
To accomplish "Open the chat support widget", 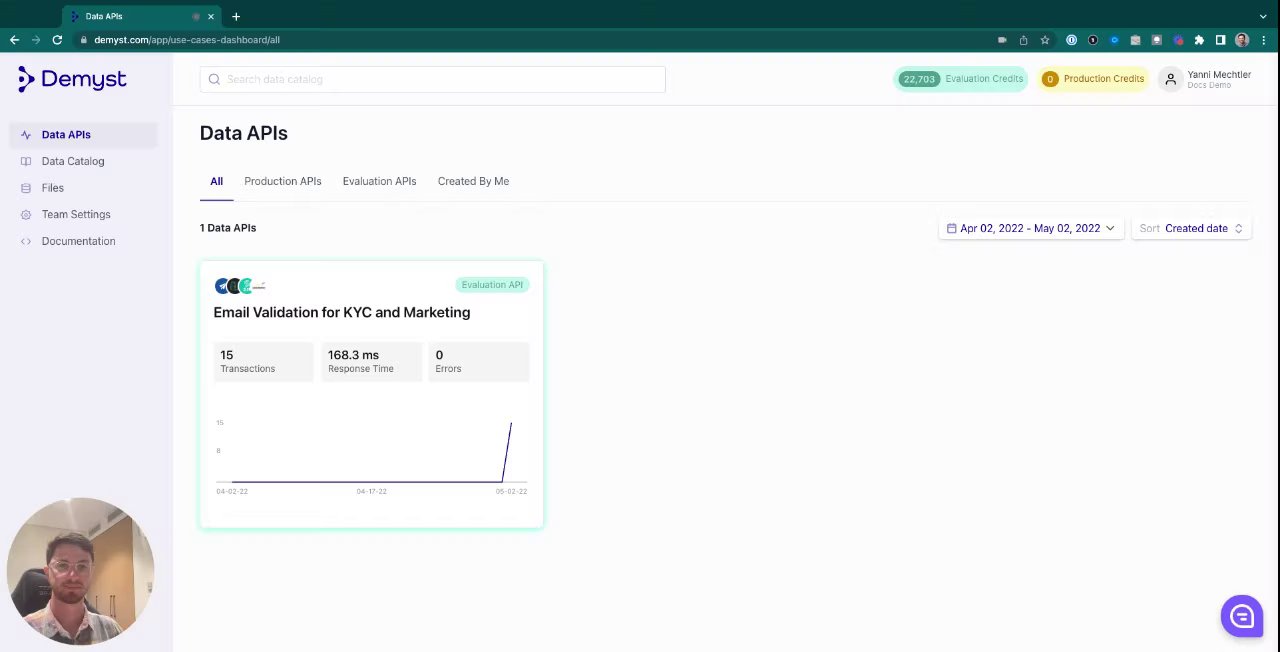I will click(1242, 616).
